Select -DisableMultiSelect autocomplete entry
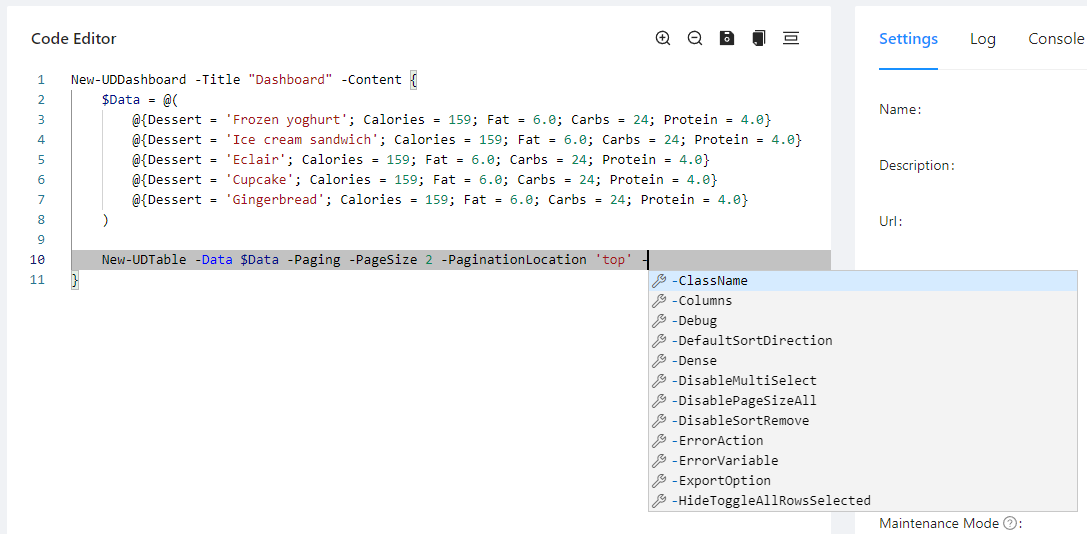 click(x=744, y=381)
